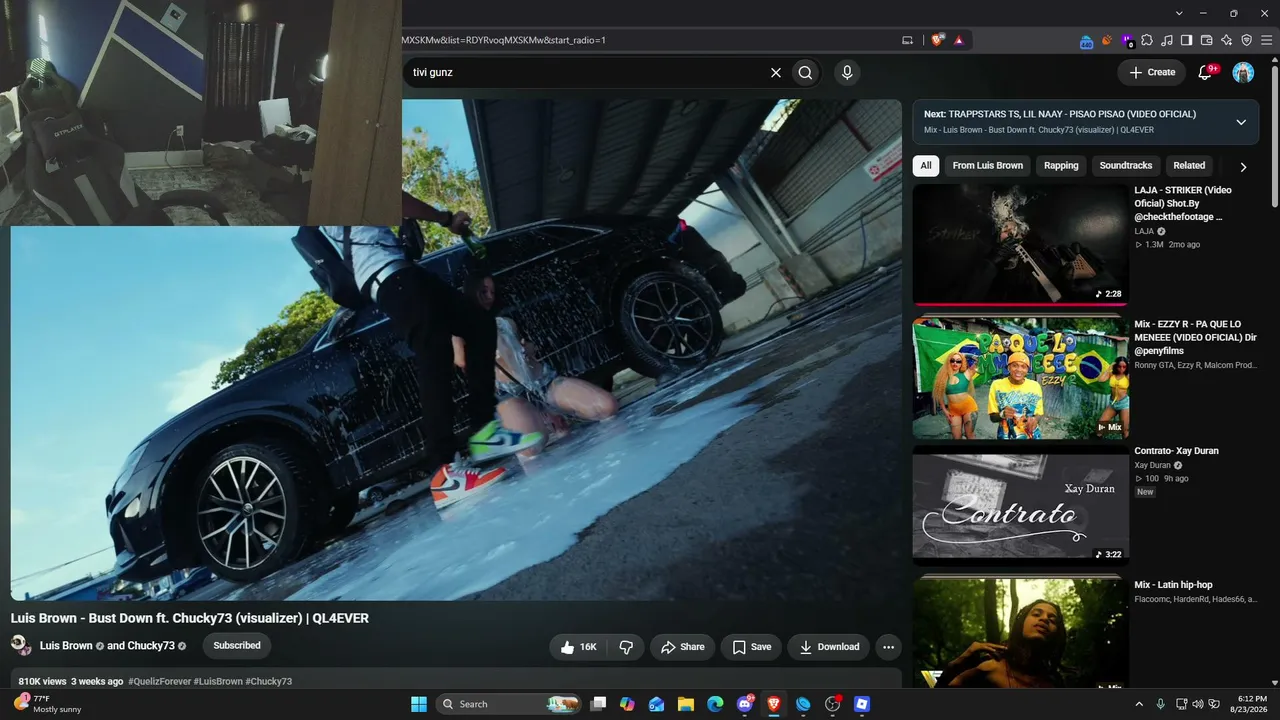The height and width of the screenshot is (720, 1280).
Task: Open the Windows Start menu
Action: click(419, 704)
